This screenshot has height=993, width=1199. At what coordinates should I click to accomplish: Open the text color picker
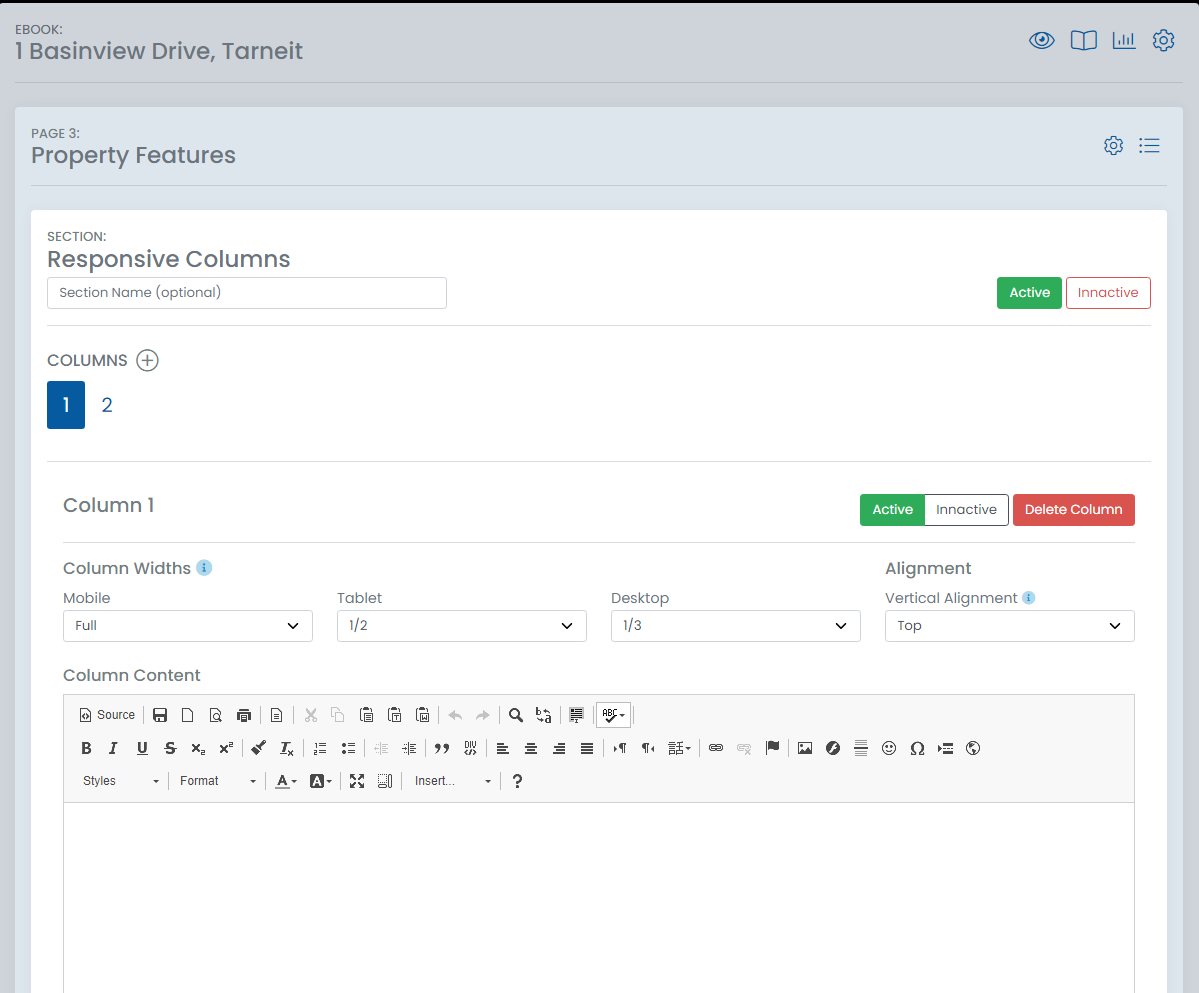[286, 781]
